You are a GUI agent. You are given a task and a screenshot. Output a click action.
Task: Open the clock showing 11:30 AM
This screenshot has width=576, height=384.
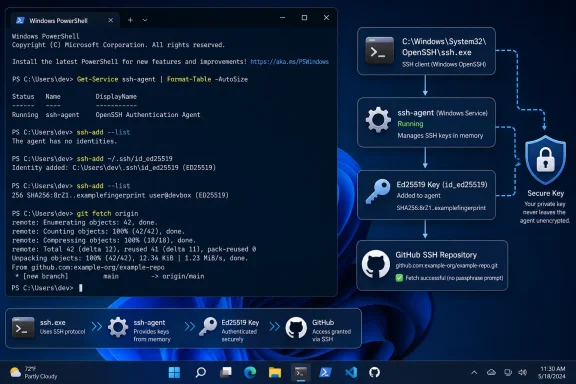552,373
